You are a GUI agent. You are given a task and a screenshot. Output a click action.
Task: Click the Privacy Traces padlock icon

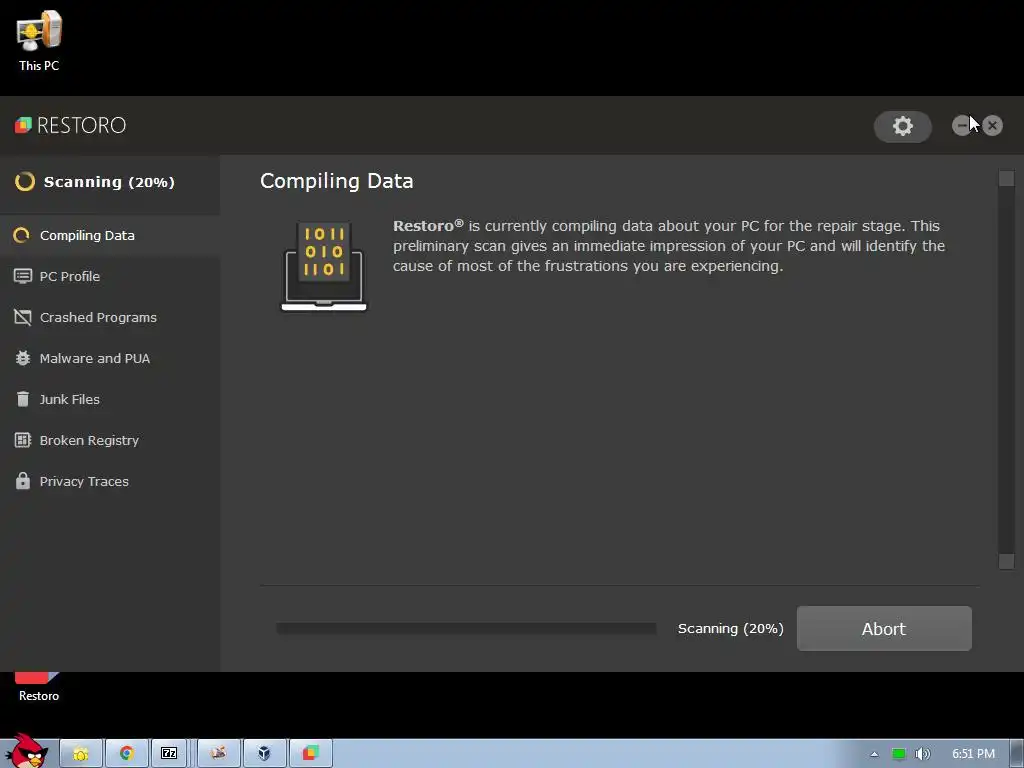tap(23, 481)
